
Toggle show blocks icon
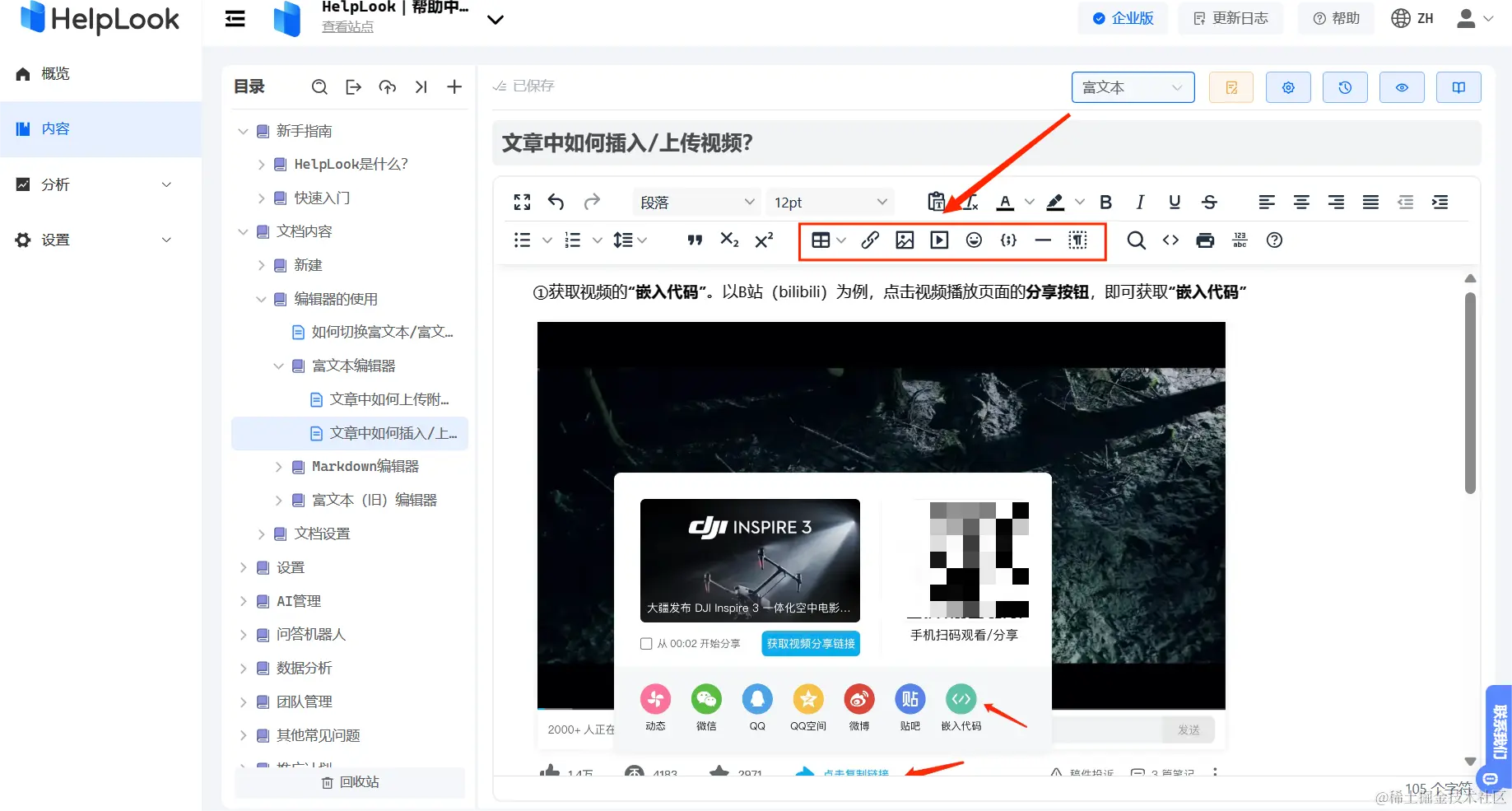(x=1077, y=240)
